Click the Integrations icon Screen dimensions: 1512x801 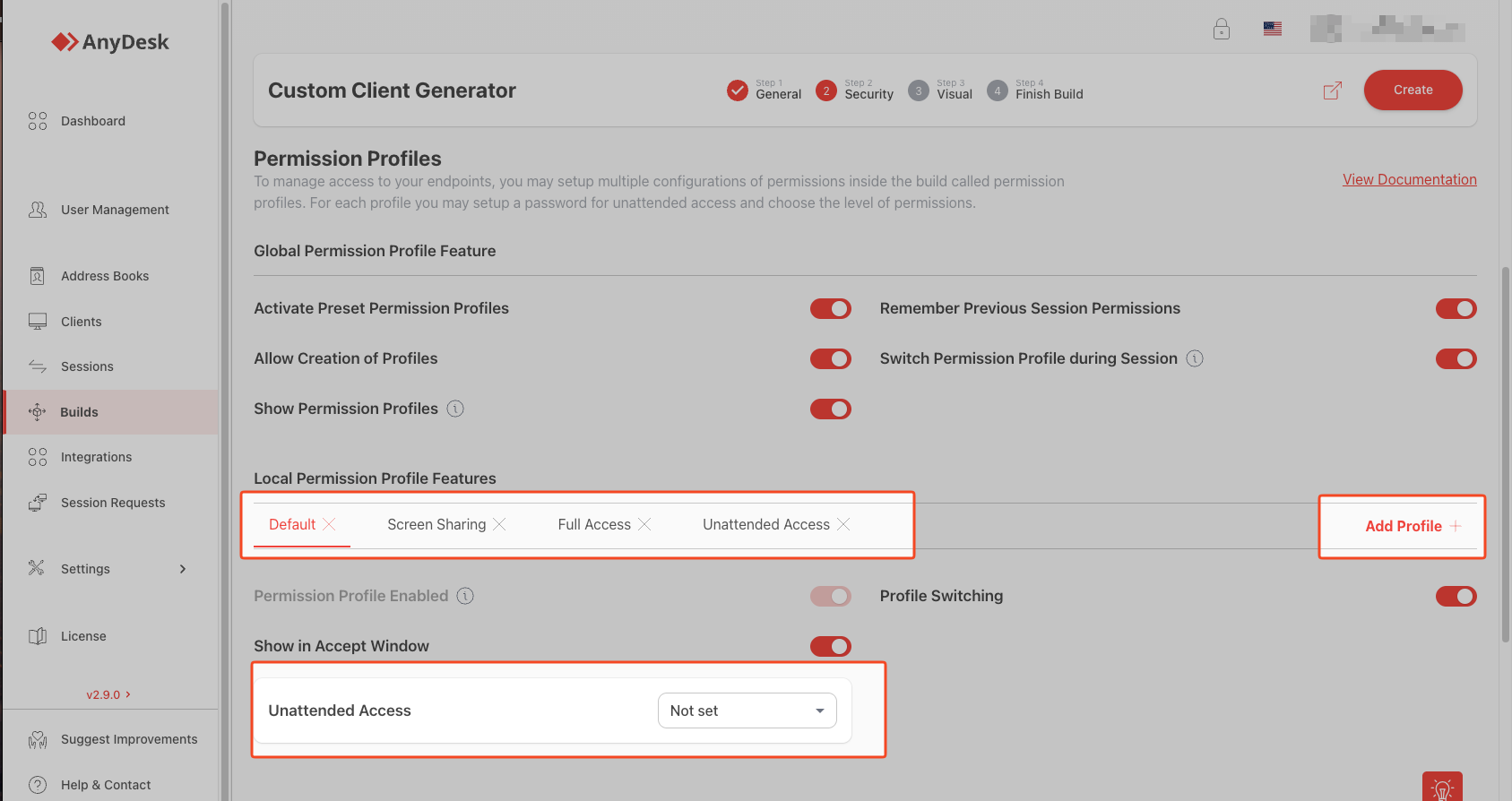pyautogui.click(x=38, y=457)
